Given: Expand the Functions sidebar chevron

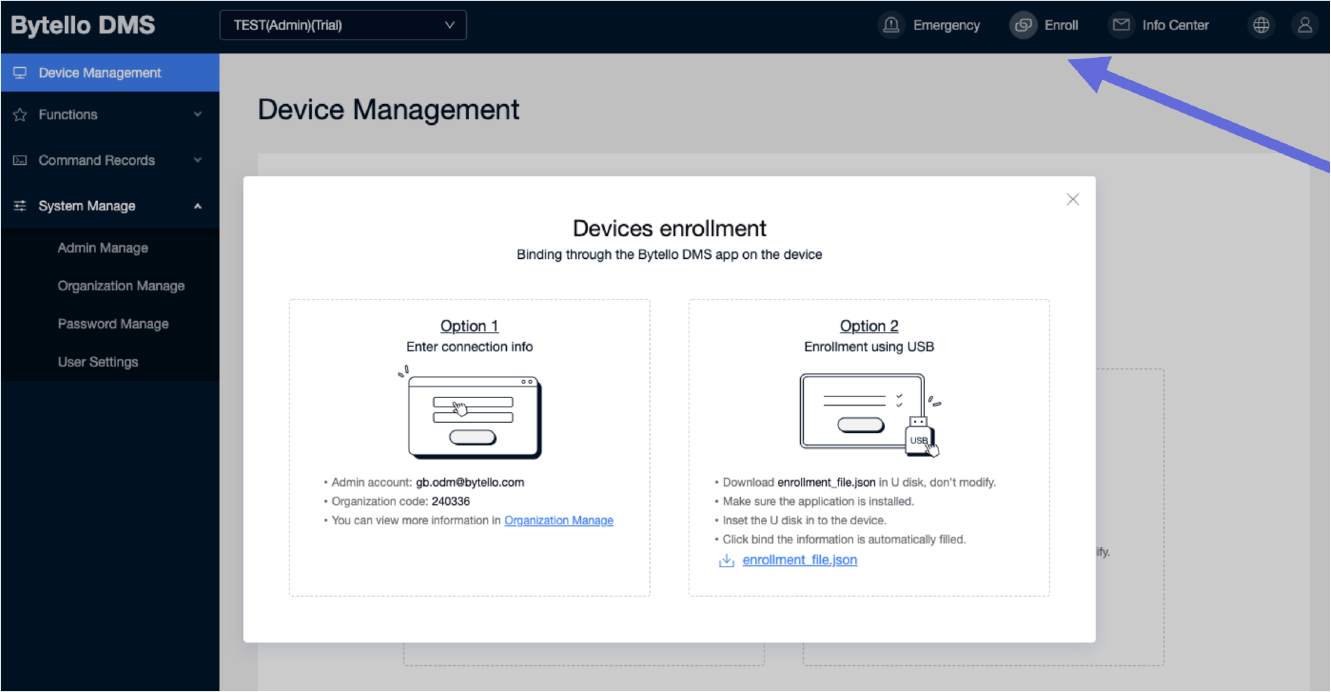Looking at the screenshot, I should coord(198,115).
